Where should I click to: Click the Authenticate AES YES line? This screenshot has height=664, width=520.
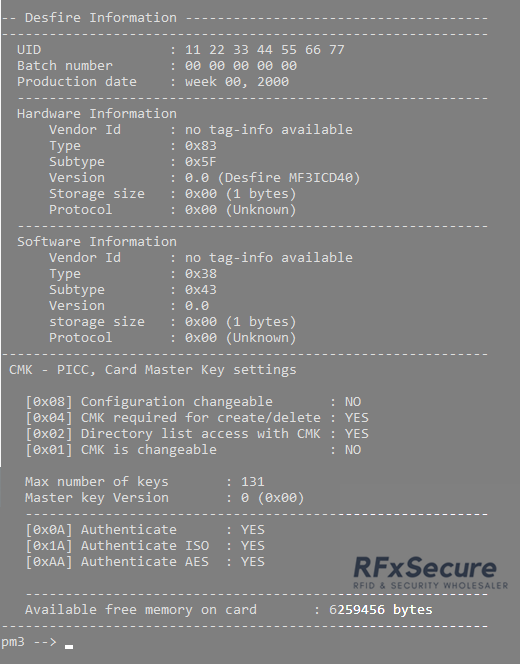(x=145, y=562)
